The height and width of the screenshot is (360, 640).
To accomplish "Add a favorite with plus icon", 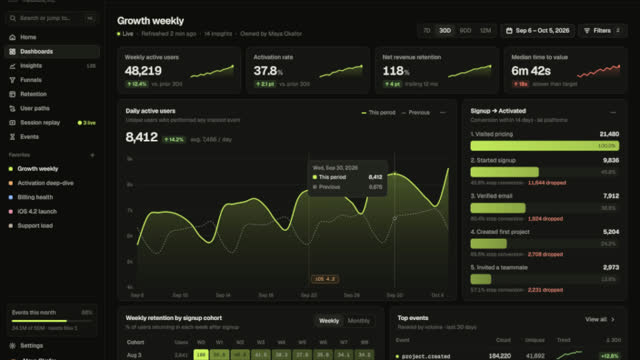I will point(92,155).
